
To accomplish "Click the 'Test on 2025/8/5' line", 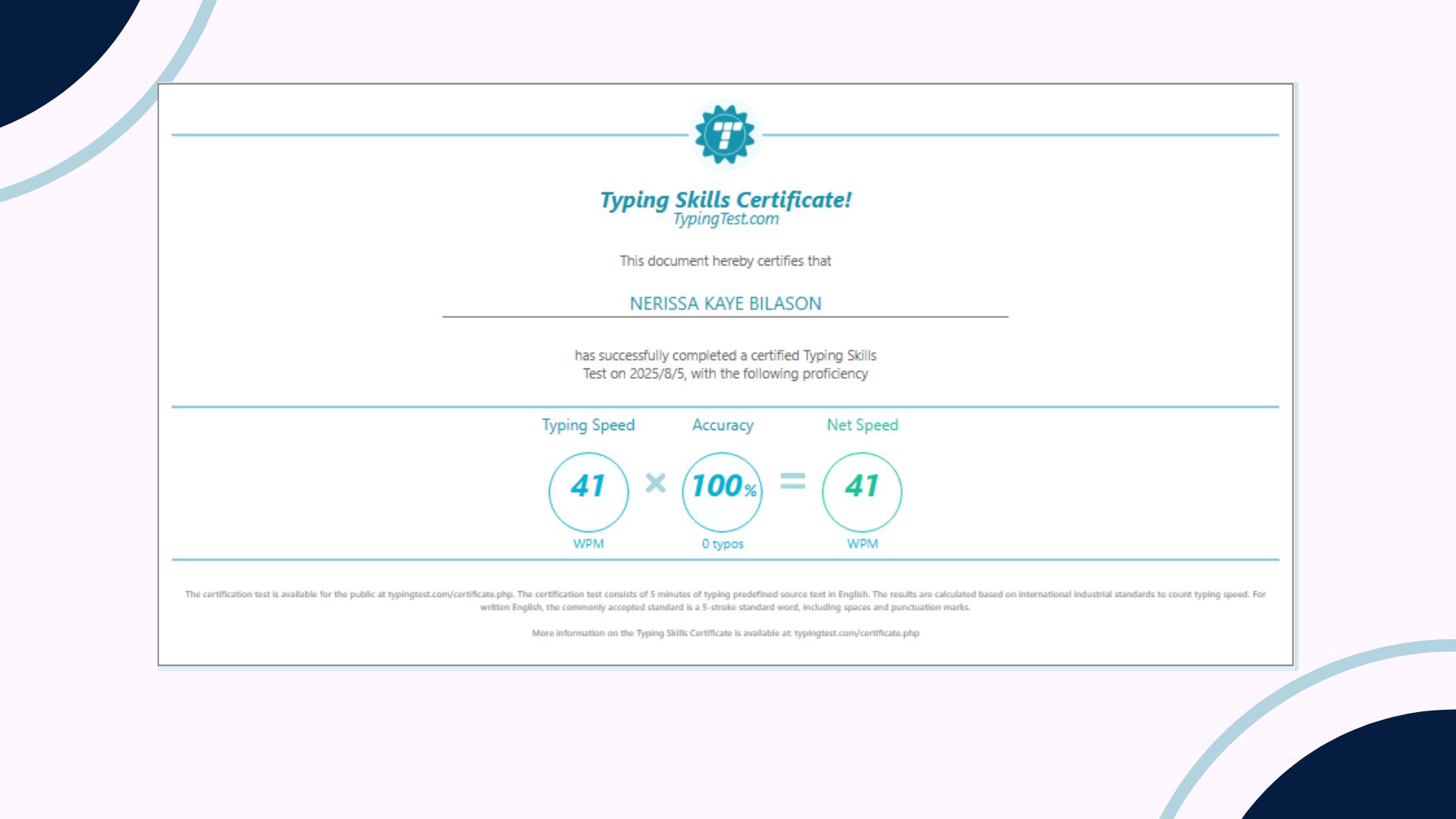I will (726, 374).
